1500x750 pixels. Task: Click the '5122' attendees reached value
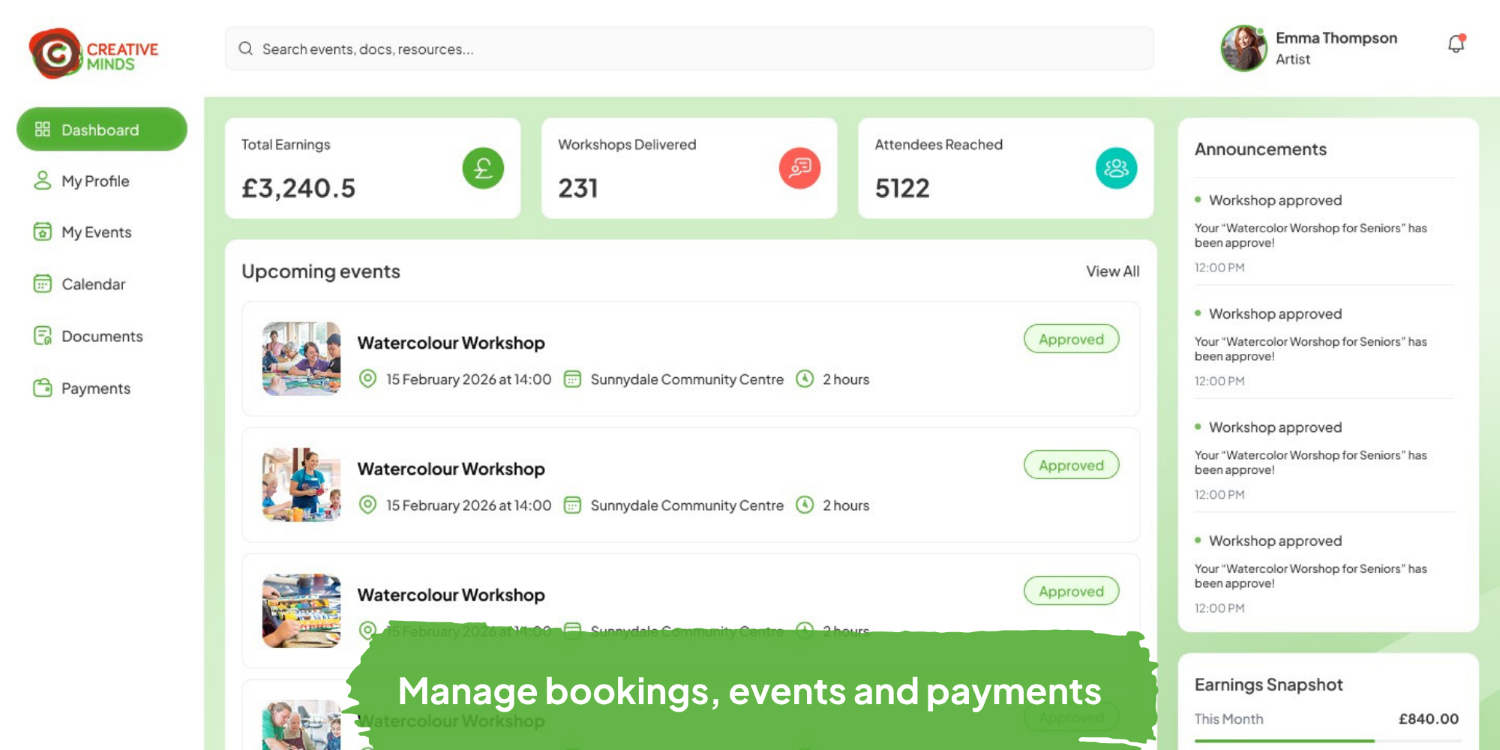(902, 188)
